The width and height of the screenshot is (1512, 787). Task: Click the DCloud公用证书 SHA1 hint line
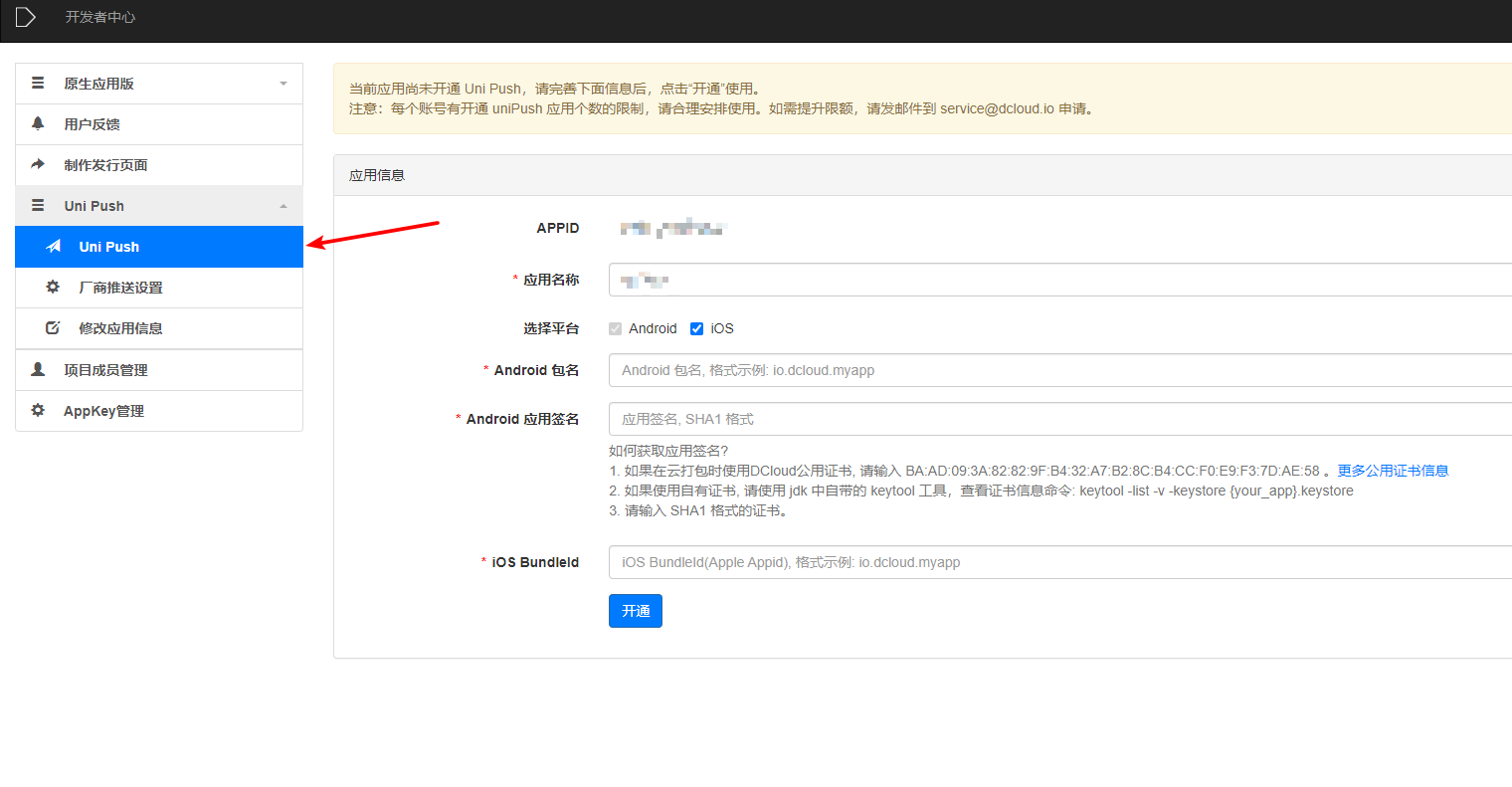(971, 471)
